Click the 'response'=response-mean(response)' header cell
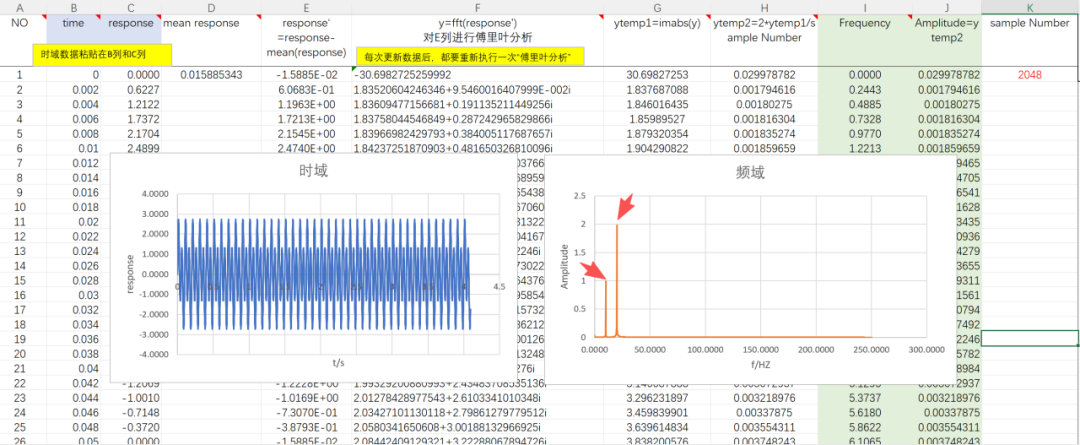 click(x=307, y=41)
